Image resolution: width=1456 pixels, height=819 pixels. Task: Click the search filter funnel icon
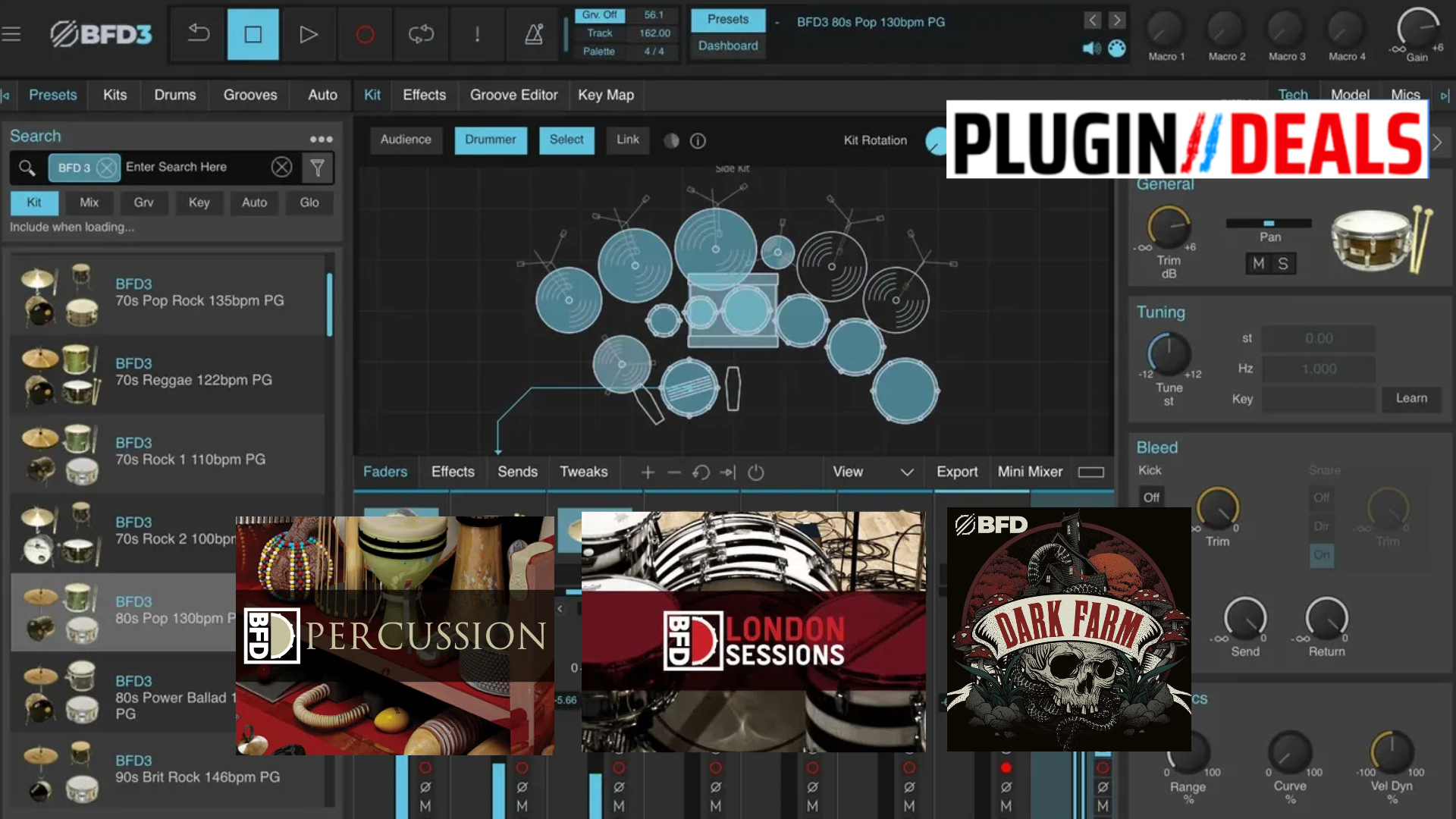(318, 168)
